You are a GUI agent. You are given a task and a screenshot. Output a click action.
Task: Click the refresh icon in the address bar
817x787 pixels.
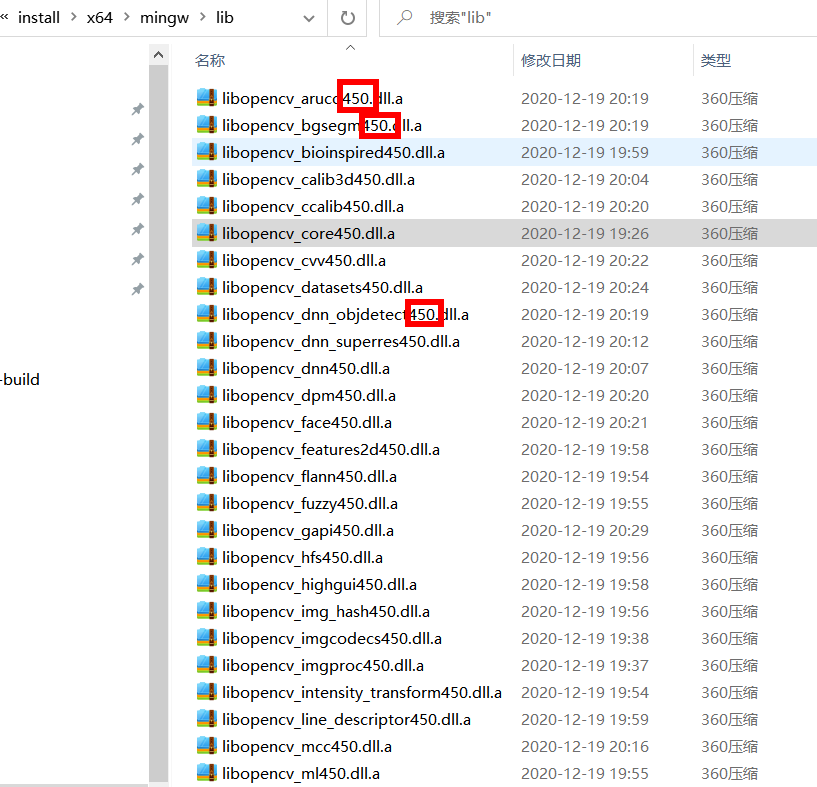pos(347,17)
